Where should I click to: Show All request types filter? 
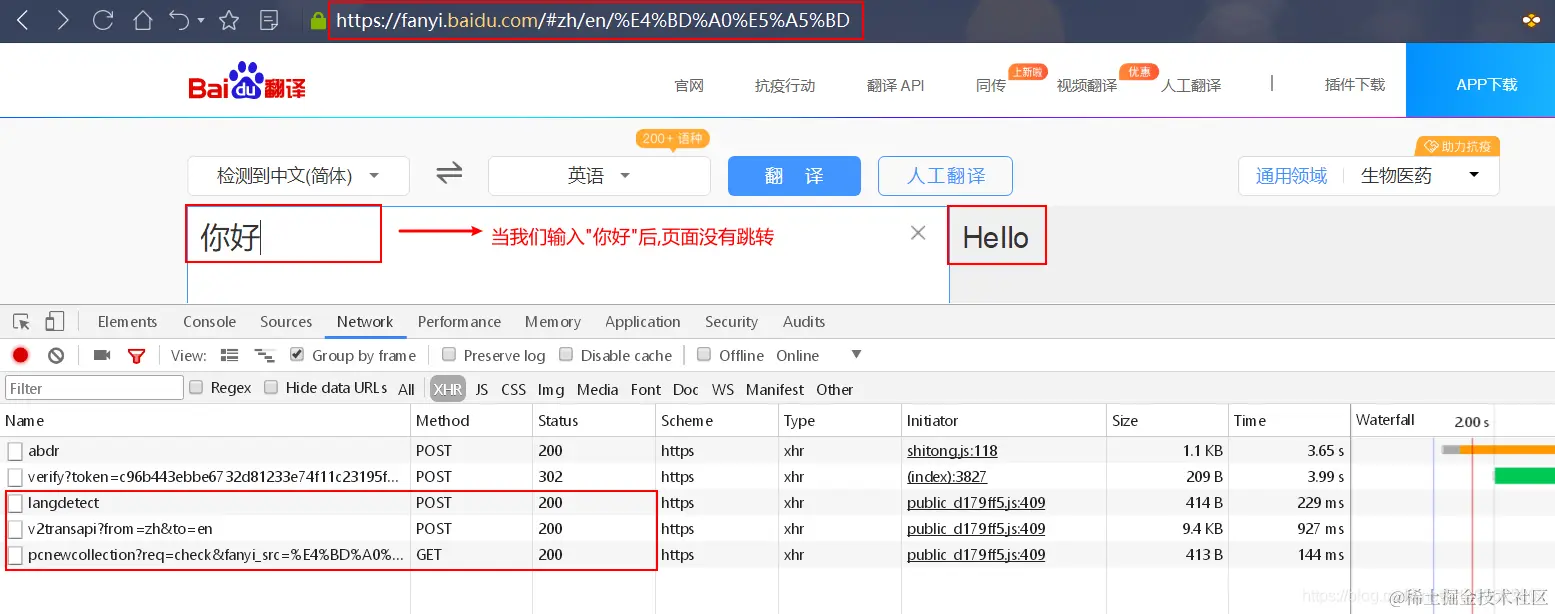coord(406,389)
